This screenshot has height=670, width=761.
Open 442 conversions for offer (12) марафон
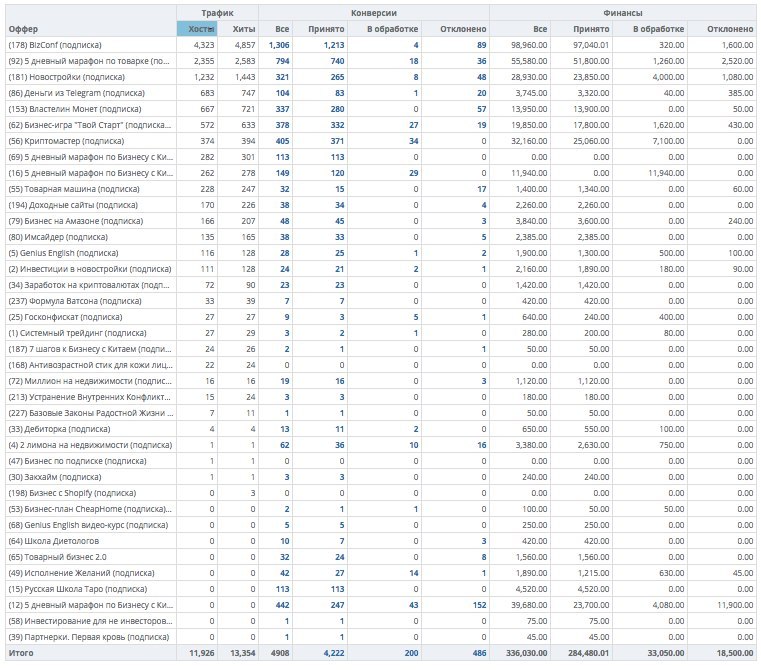point(282,605)
